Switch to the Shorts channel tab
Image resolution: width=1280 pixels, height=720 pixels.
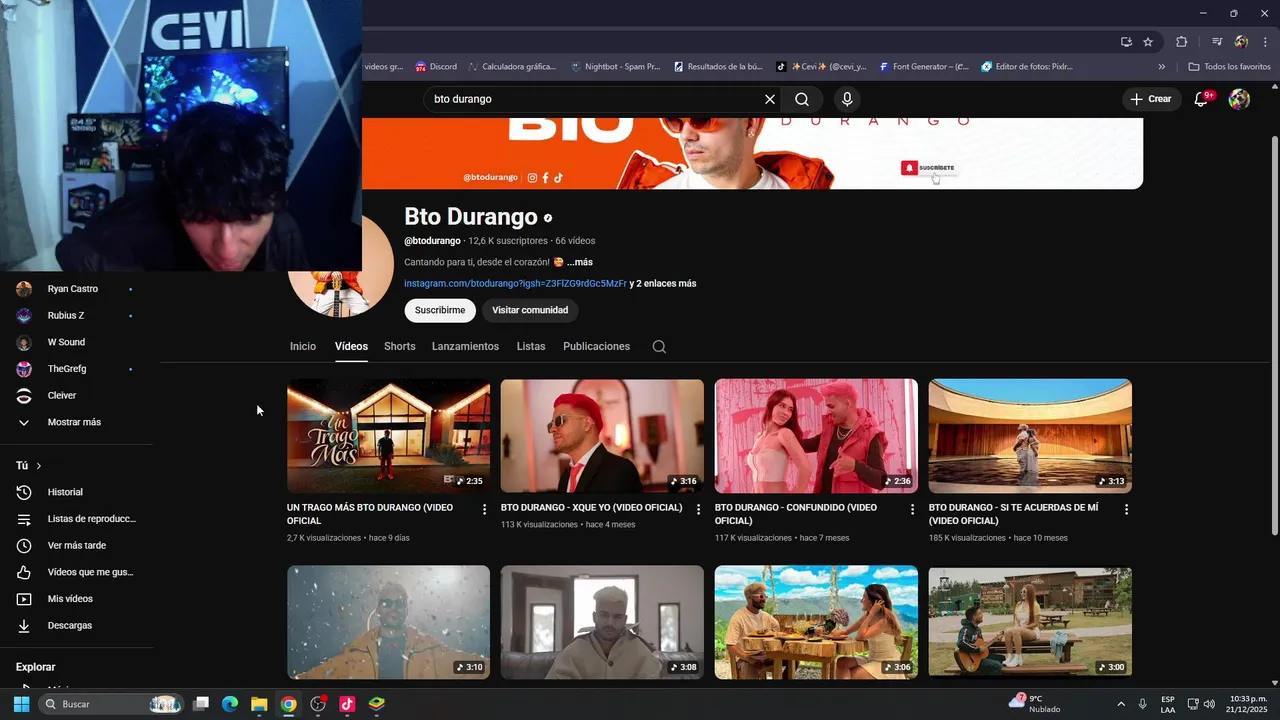400,347
